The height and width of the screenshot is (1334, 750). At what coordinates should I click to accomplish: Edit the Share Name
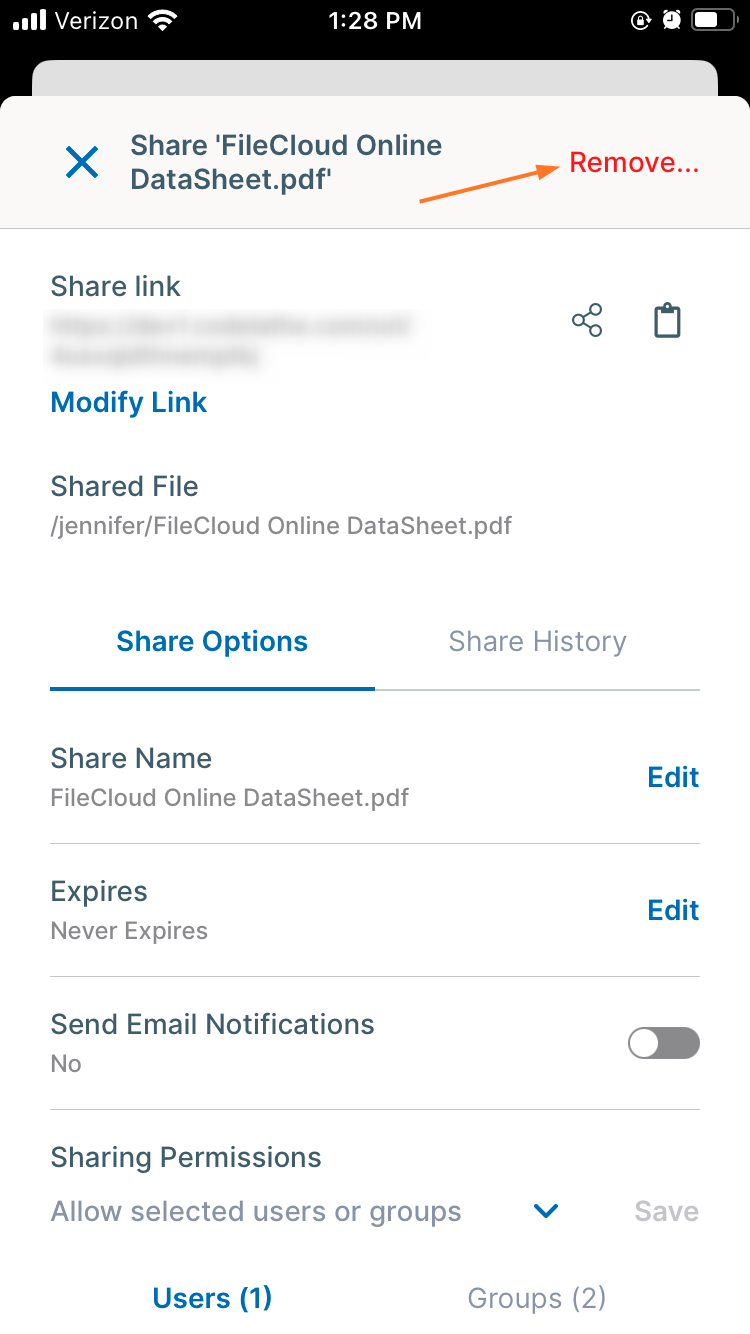[x=673, y=777]
